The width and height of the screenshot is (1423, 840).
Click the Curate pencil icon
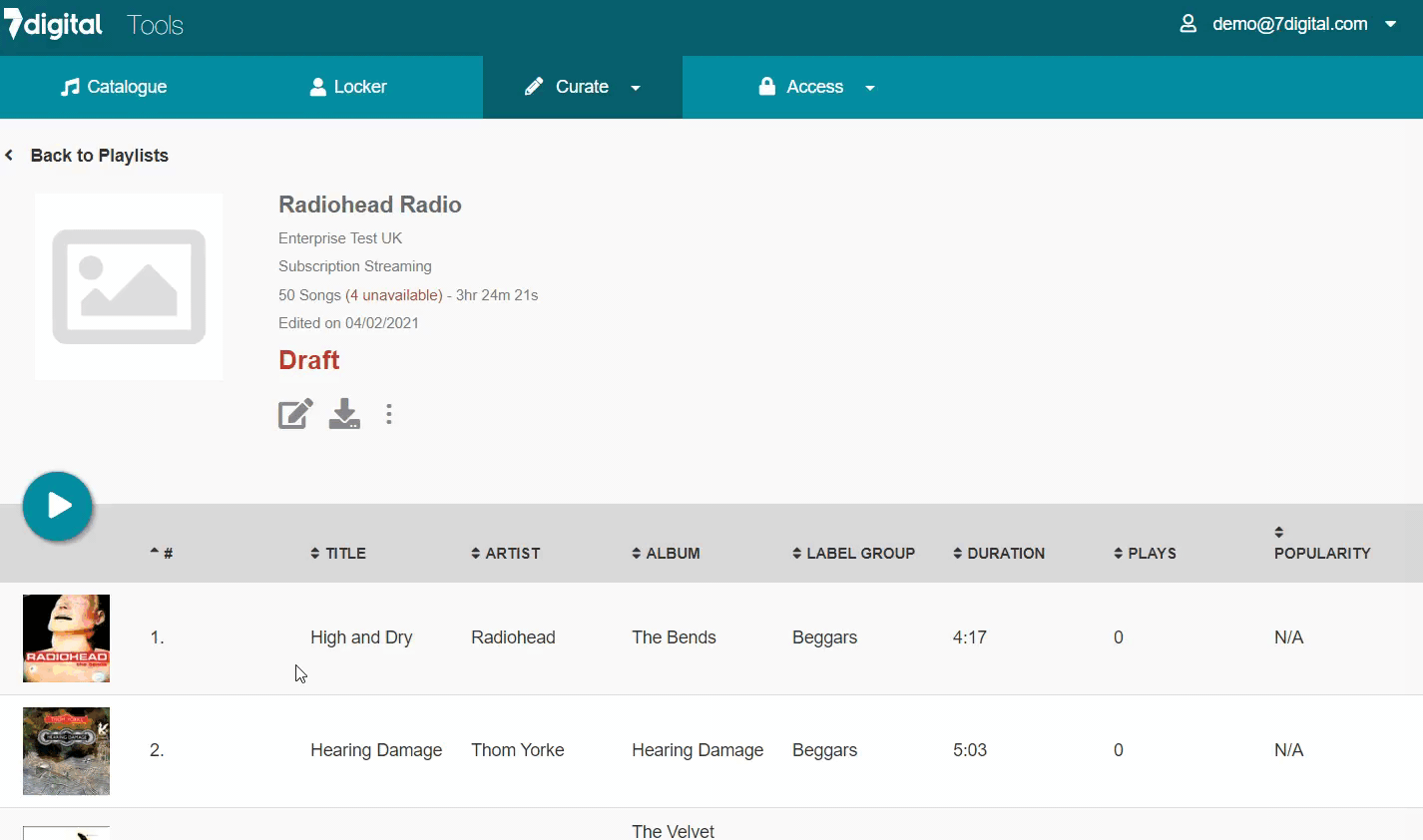click(534, 87)
